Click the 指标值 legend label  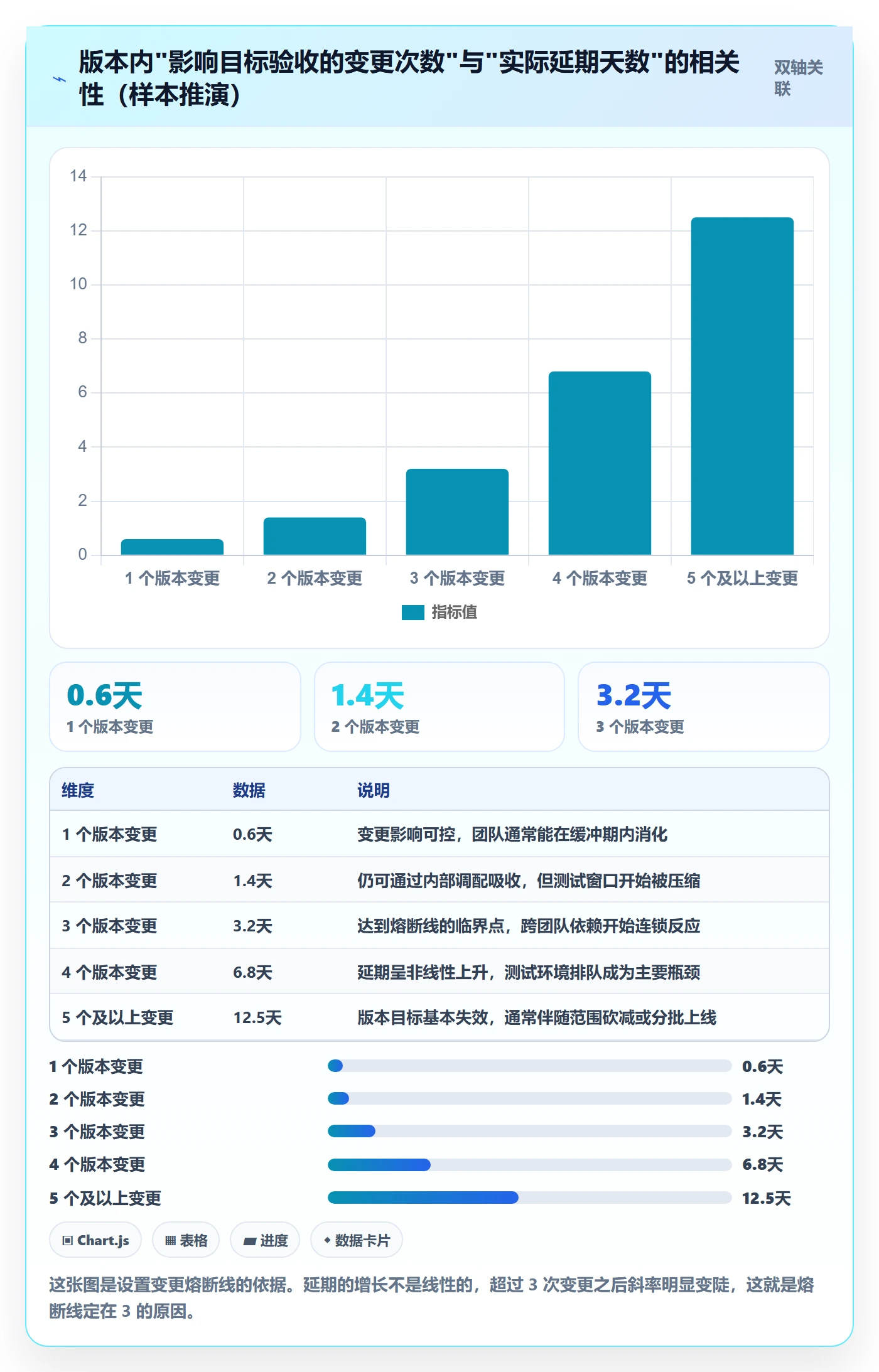(x=455, y=612)
